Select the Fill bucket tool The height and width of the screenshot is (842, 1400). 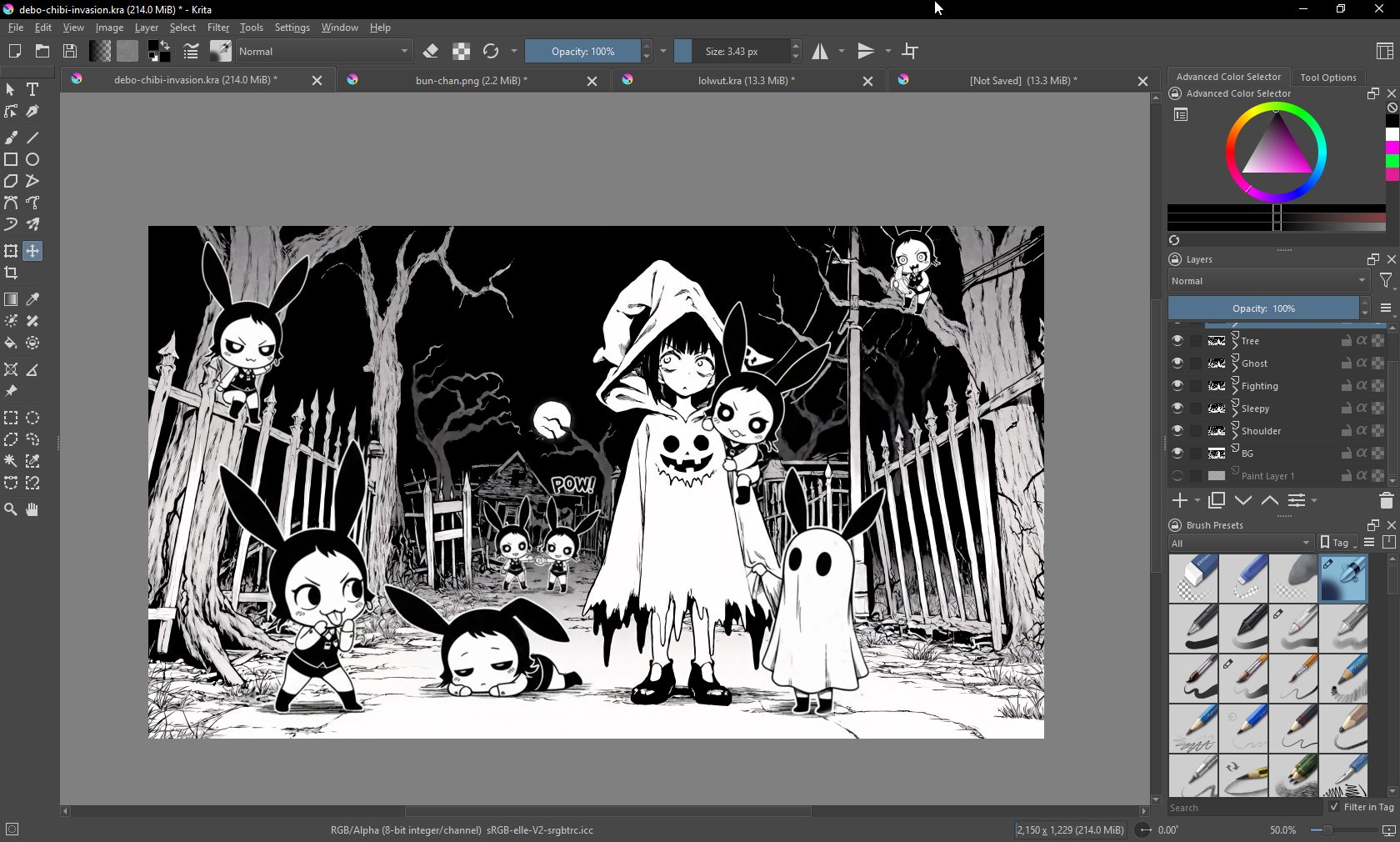pos(11,343)
